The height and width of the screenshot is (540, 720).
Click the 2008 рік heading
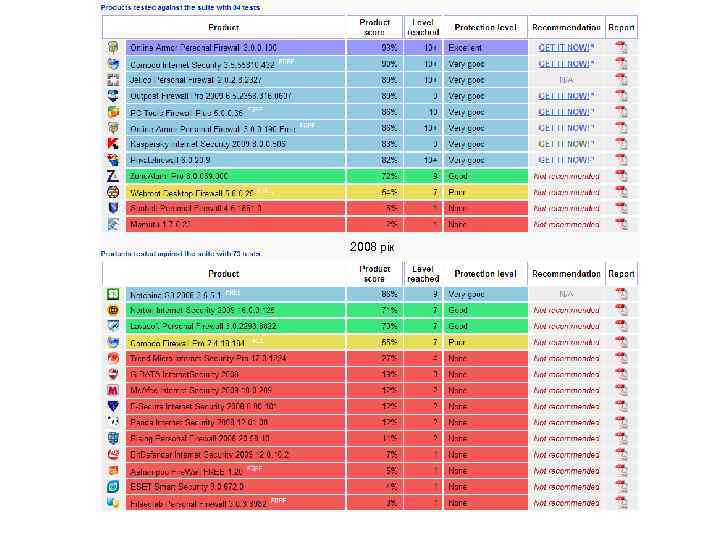click(371, 247)
